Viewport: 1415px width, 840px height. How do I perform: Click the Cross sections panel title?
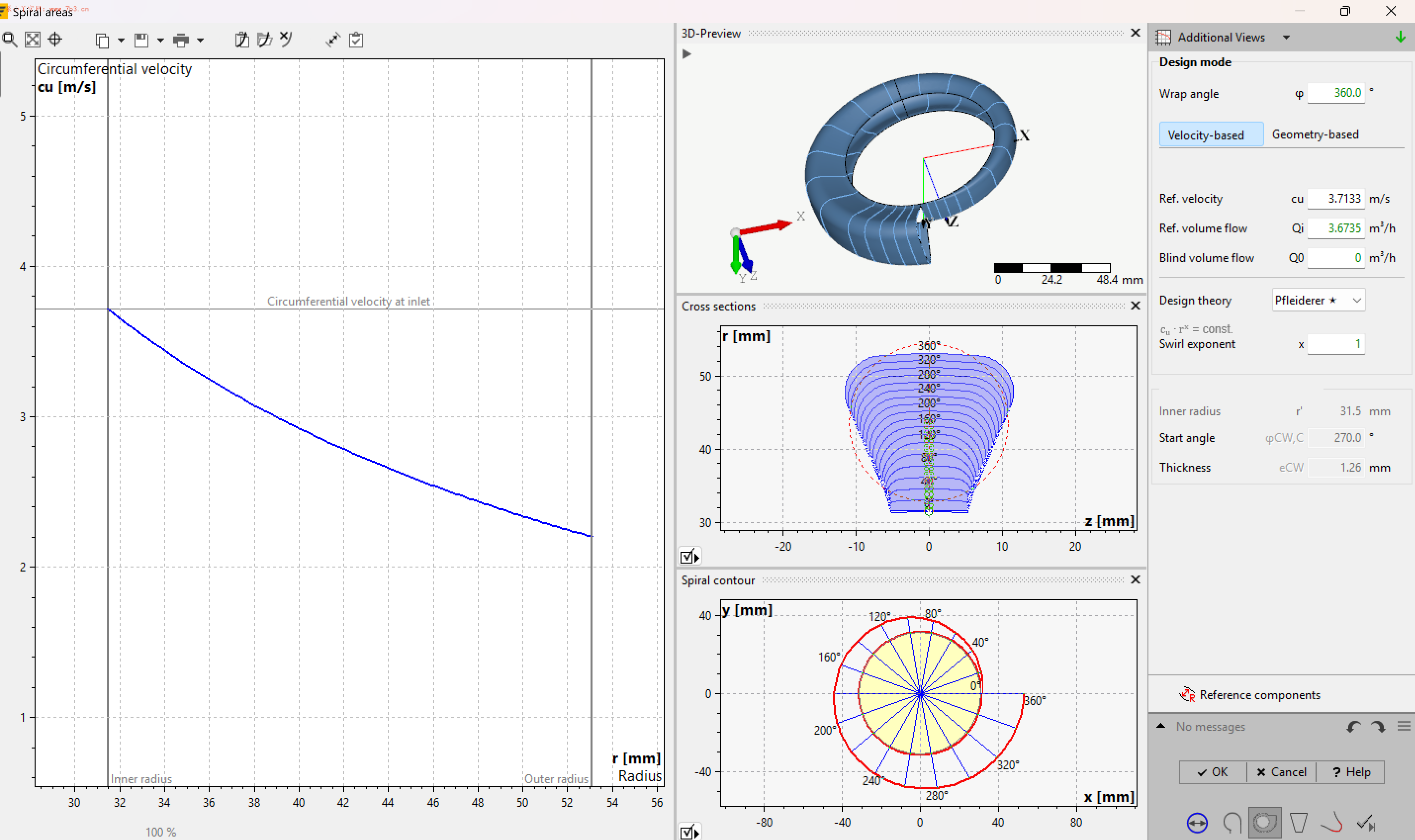[x=718, y=306]
